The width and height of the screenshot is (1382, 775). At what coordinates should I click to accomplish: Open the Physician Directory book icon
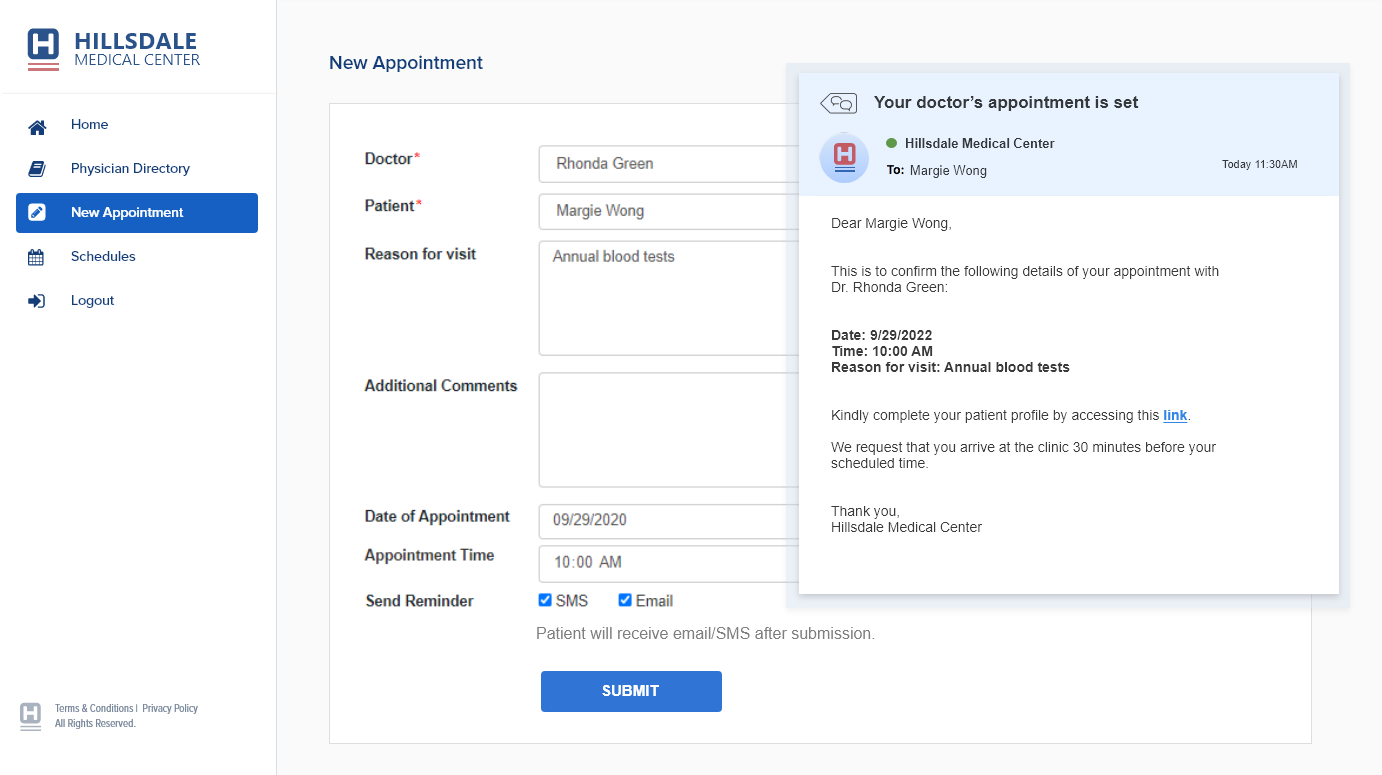(x=36, y=168)
